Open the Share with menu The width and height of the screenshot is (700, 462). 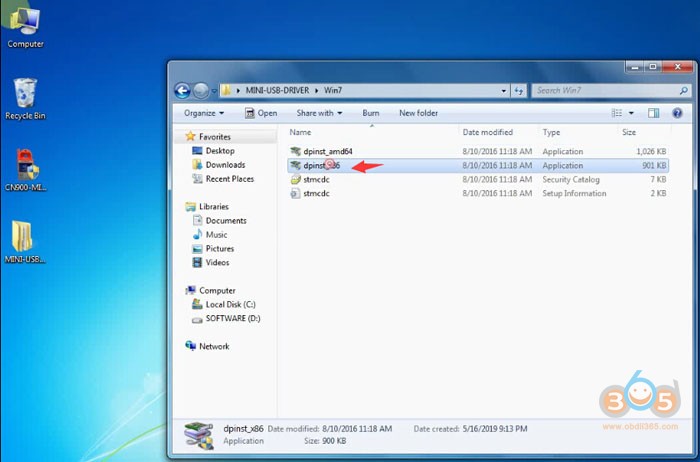[x=319, y=113]
